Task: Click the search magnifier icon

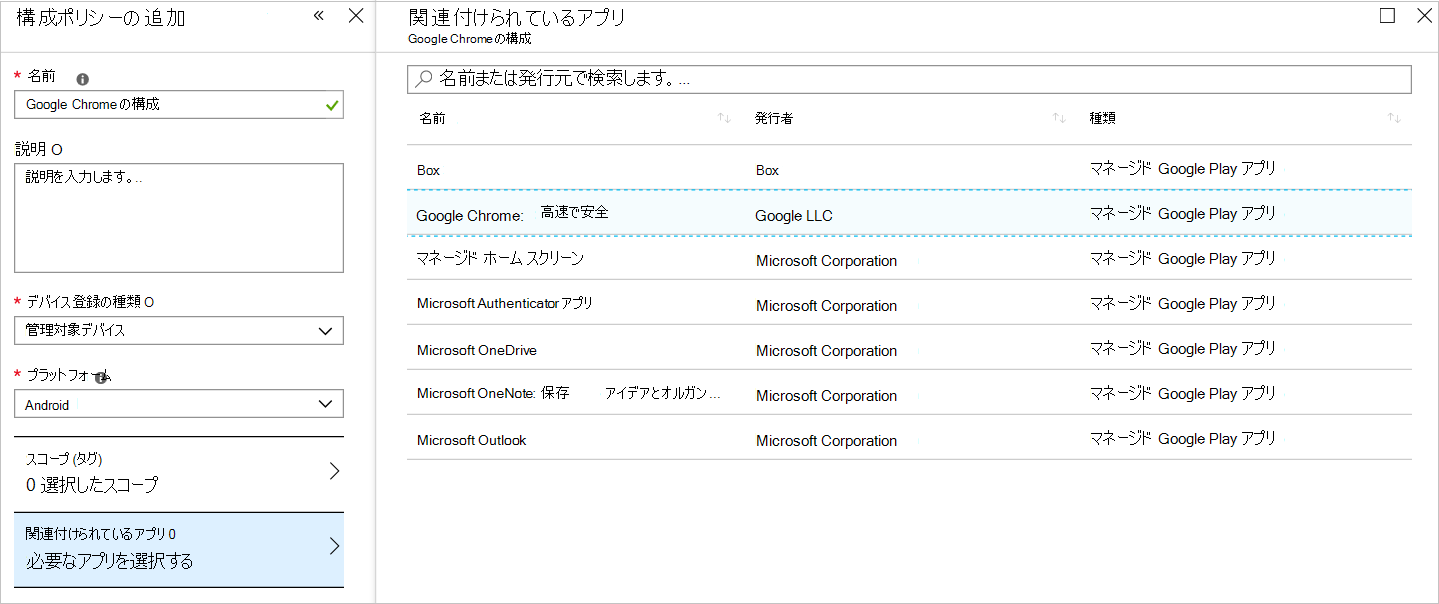Action: coord(424,79)
